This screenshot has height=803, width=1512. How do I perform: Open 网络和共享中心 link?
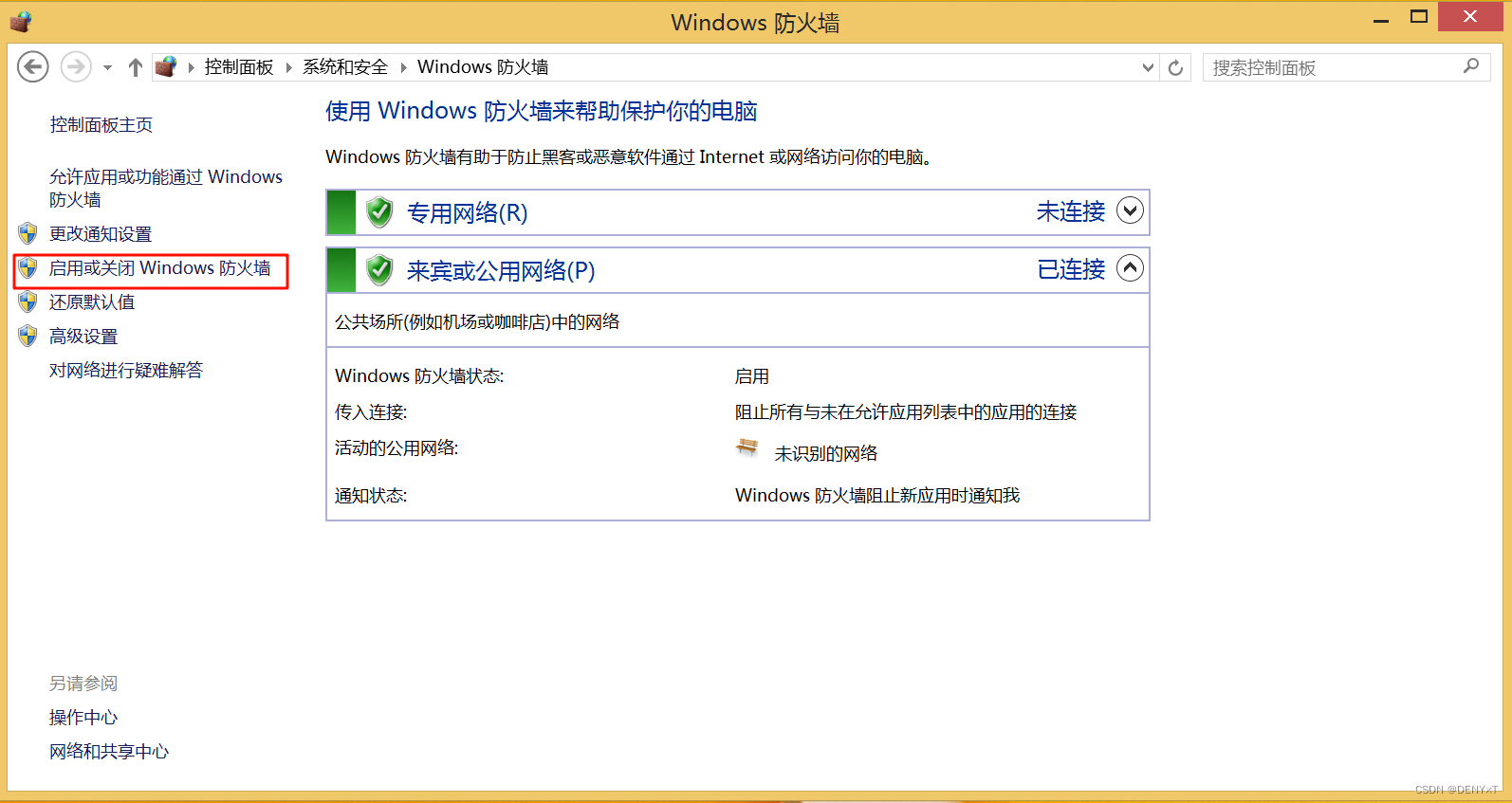(x=109, y=752)
